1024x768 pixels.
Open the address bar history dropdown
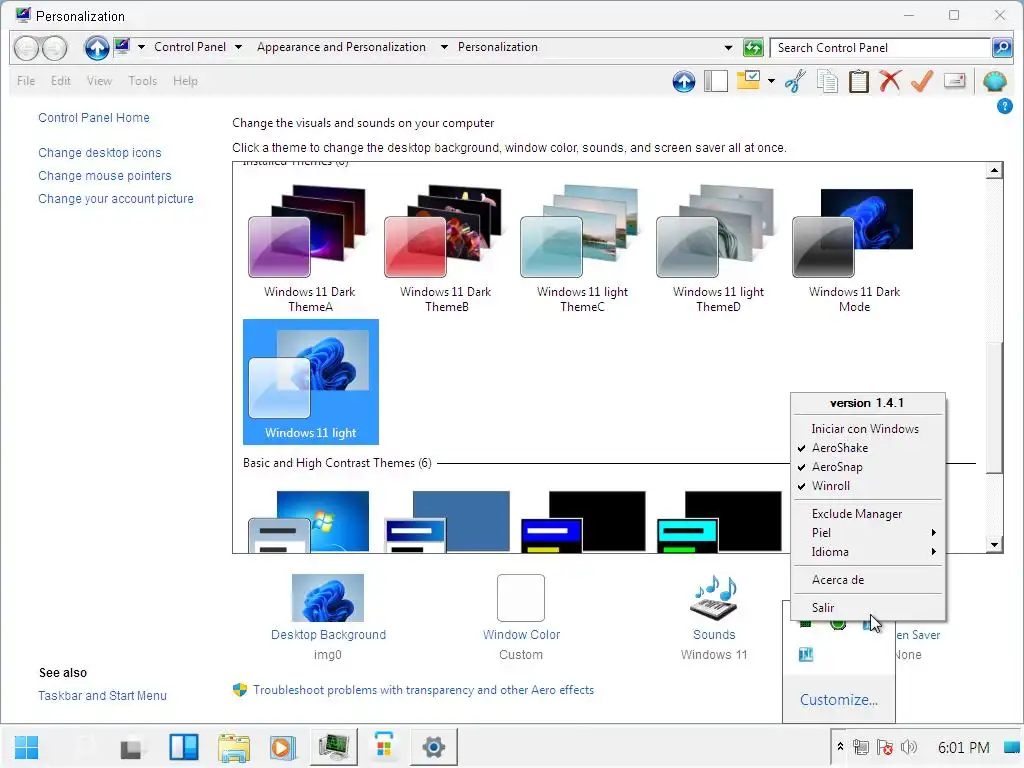[728, 48]
